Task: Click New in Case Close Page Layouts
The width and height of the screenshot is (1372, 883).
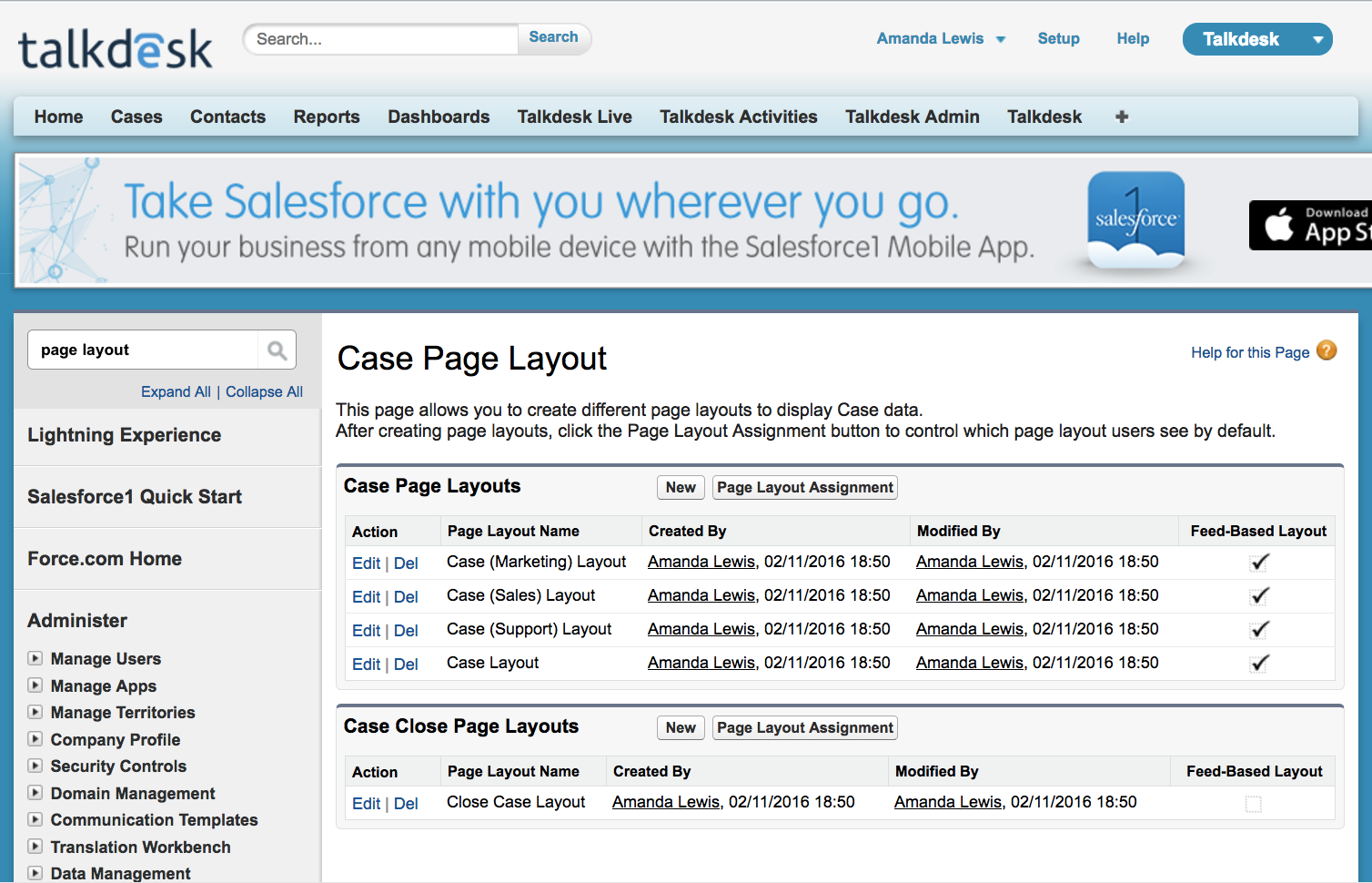Action: click(x=681, y=727)
